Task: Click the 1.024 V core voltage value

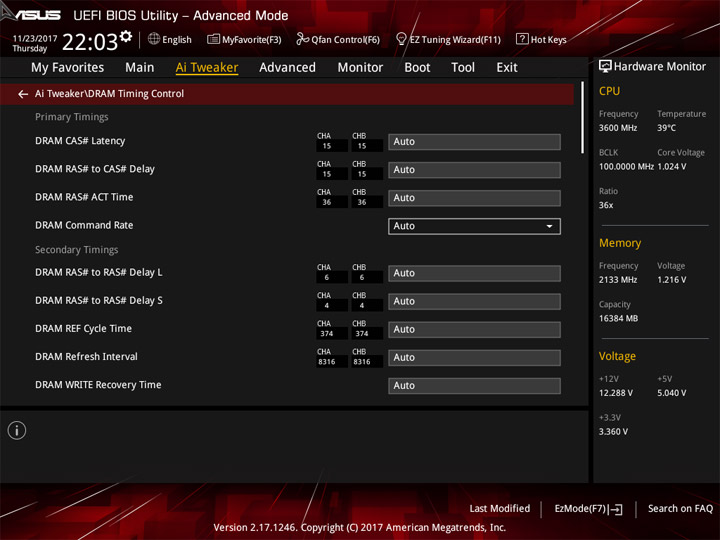Action: (672, 167)
